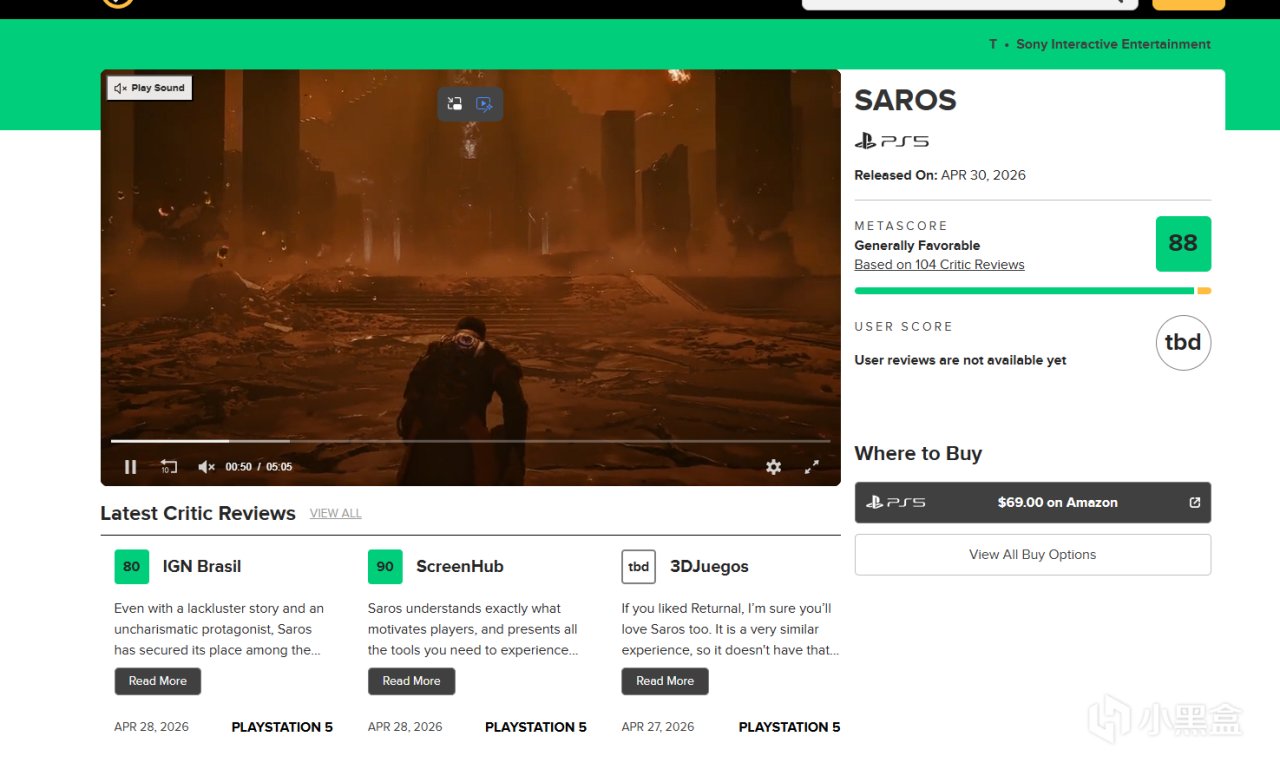Click the 'Generally Favorable' label
The height and width of the screenshot is (763, 1280).
click(917, 245)
